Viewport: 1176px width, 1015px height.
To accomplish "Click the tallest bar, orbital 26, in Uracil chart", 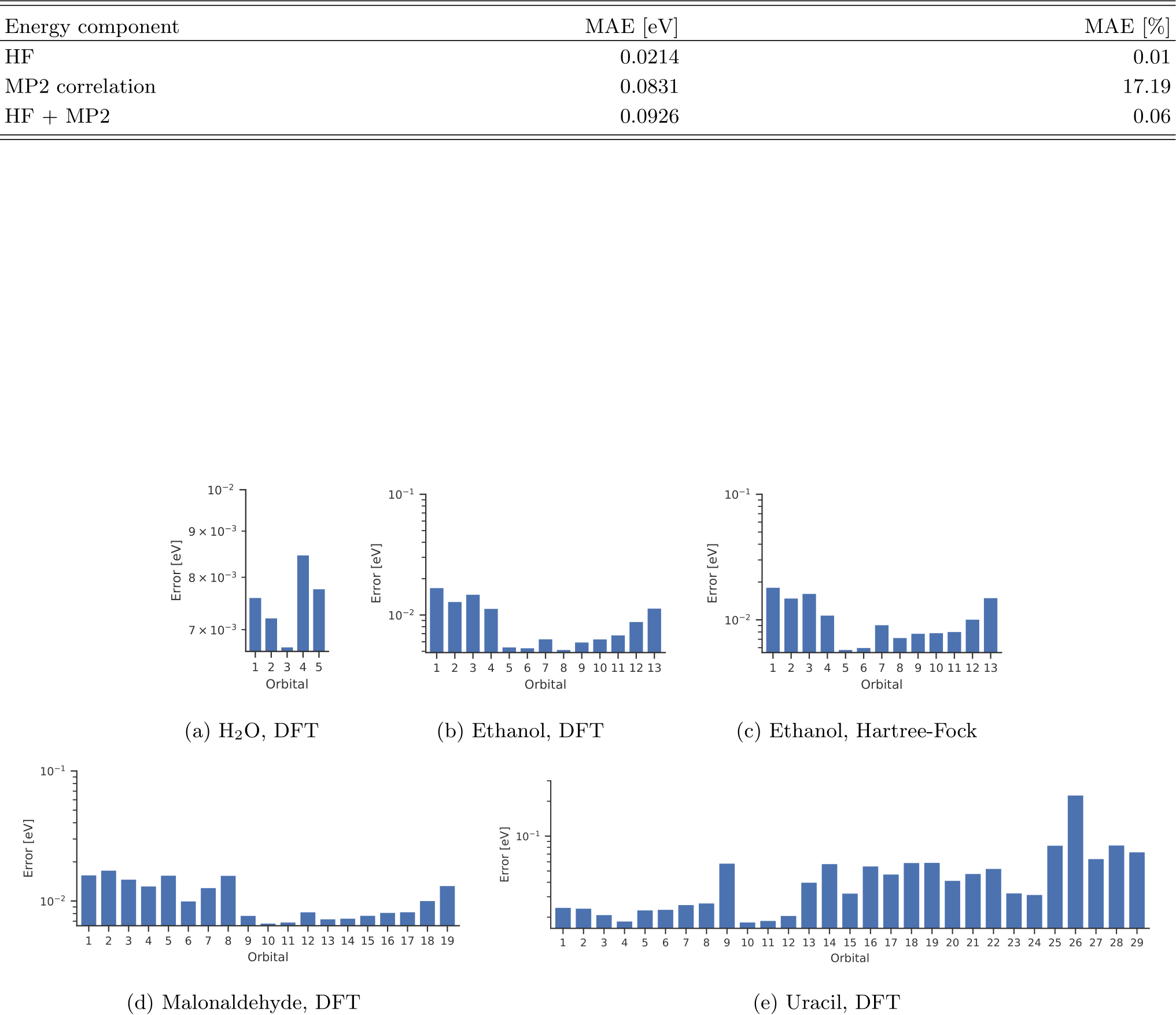I will click(x=1075, y=862).
